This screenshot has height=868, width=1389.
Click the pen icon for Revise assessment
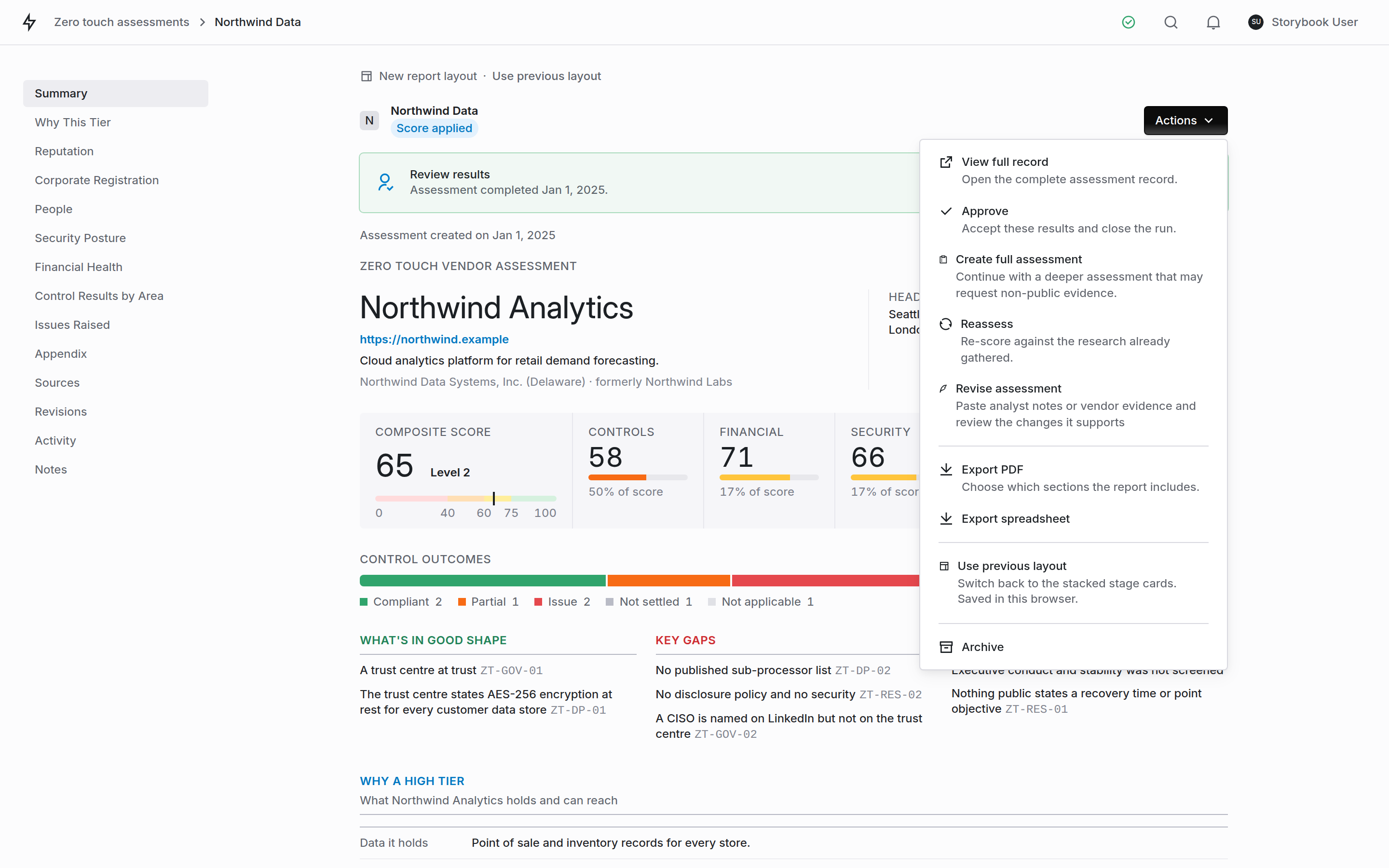943,389
